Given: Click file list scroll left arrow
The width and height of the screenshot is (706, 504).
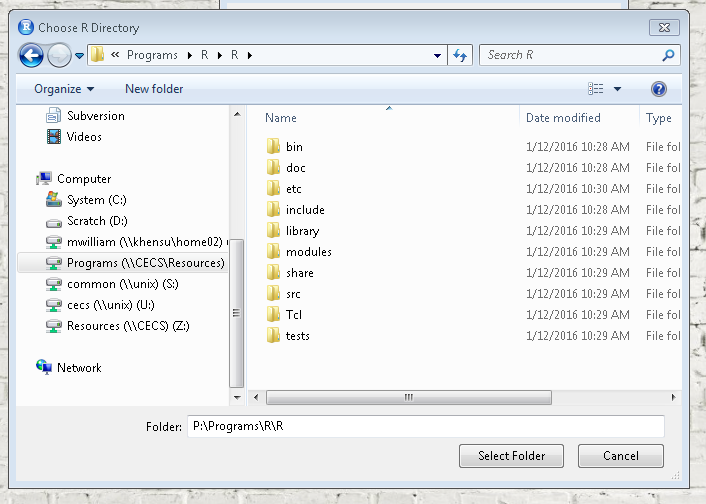Looking at the screenshot, I should (x=256, y=397).
